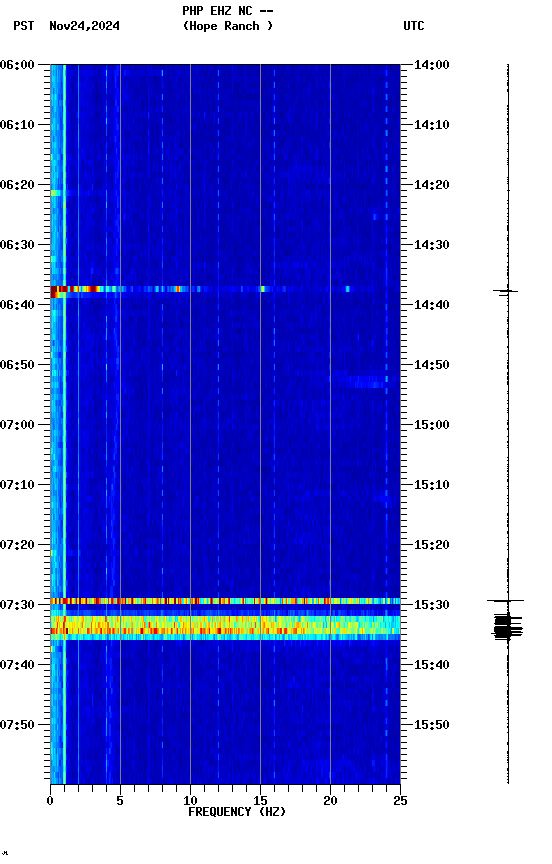The width and height of the screenshot is (552, 864).
Task: Click the 15:00 UTC time label
Action: (x=432, y=425)
